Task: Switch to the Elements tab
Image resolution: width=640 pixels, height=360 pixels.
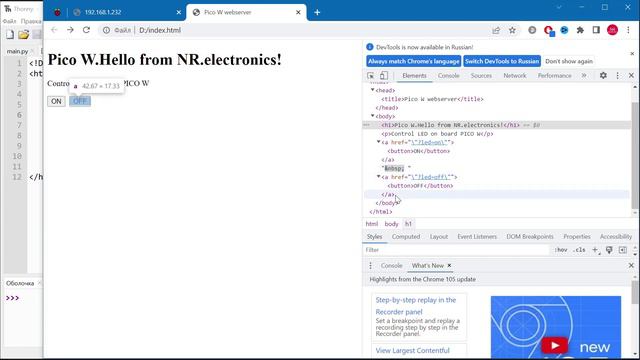Action: 414,76
